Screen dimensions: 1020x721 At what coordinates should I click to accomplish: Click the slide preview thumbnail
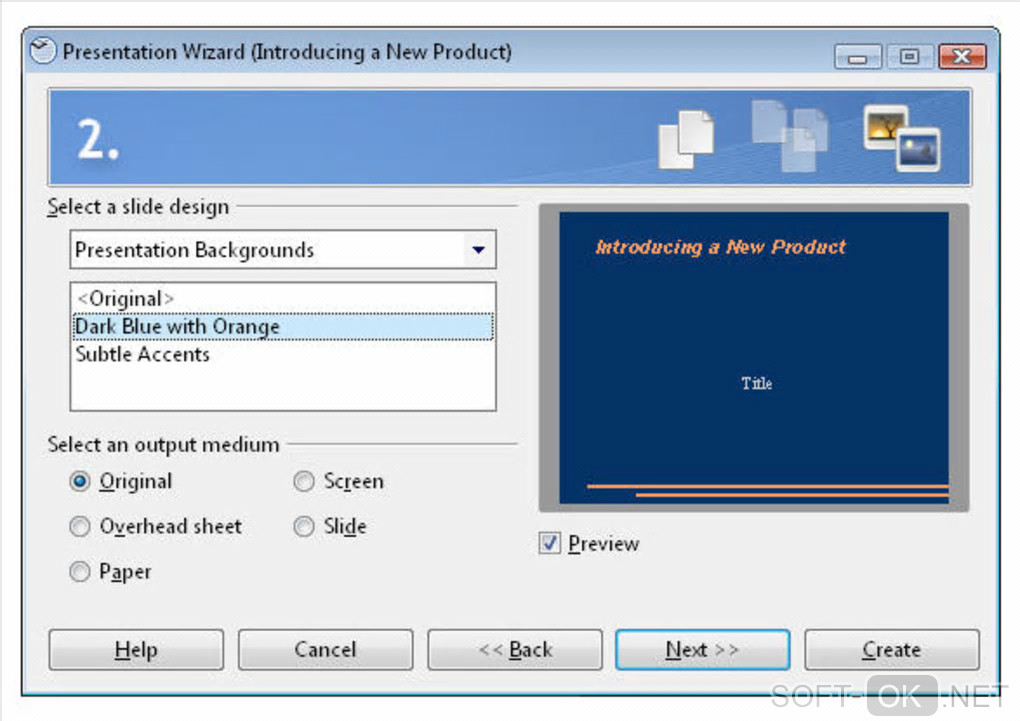click(754, 358)
